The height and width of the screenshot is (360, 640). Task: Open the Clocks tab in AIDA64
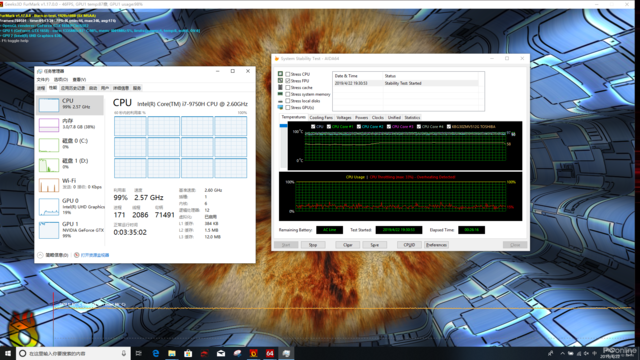(378, 118)
